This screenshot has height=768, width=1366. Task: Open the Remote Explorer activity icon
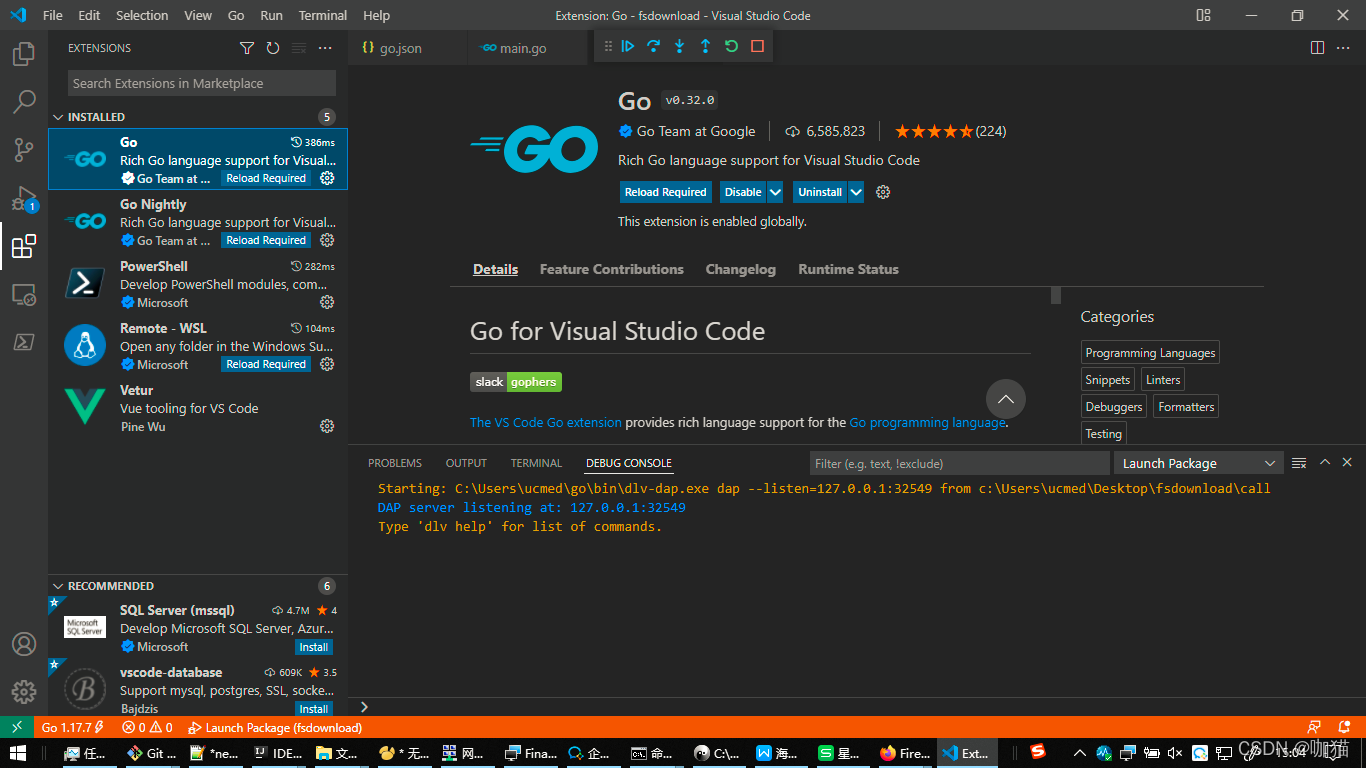[x=24, y=294]
